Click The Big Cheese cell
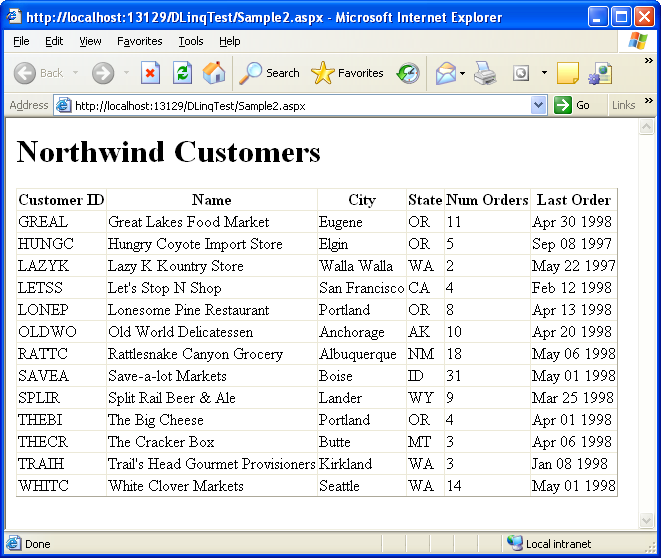 (212, 420)
